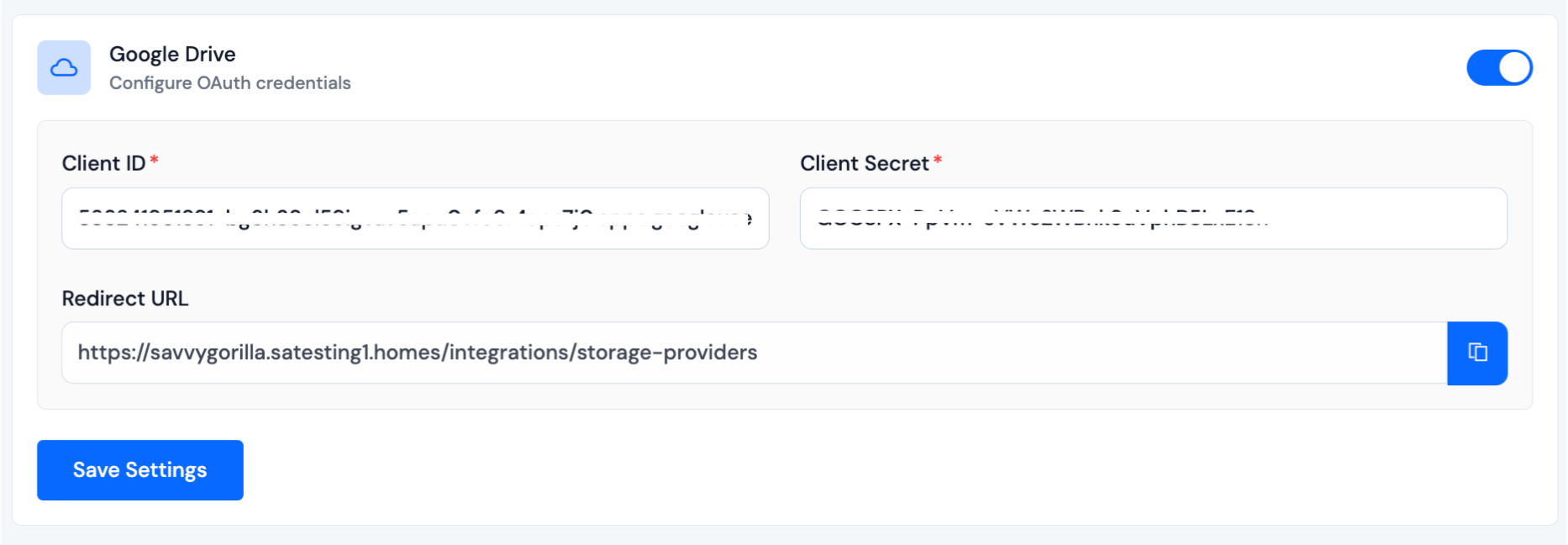Disable the Google Drive integration switch

point(1499,67)
